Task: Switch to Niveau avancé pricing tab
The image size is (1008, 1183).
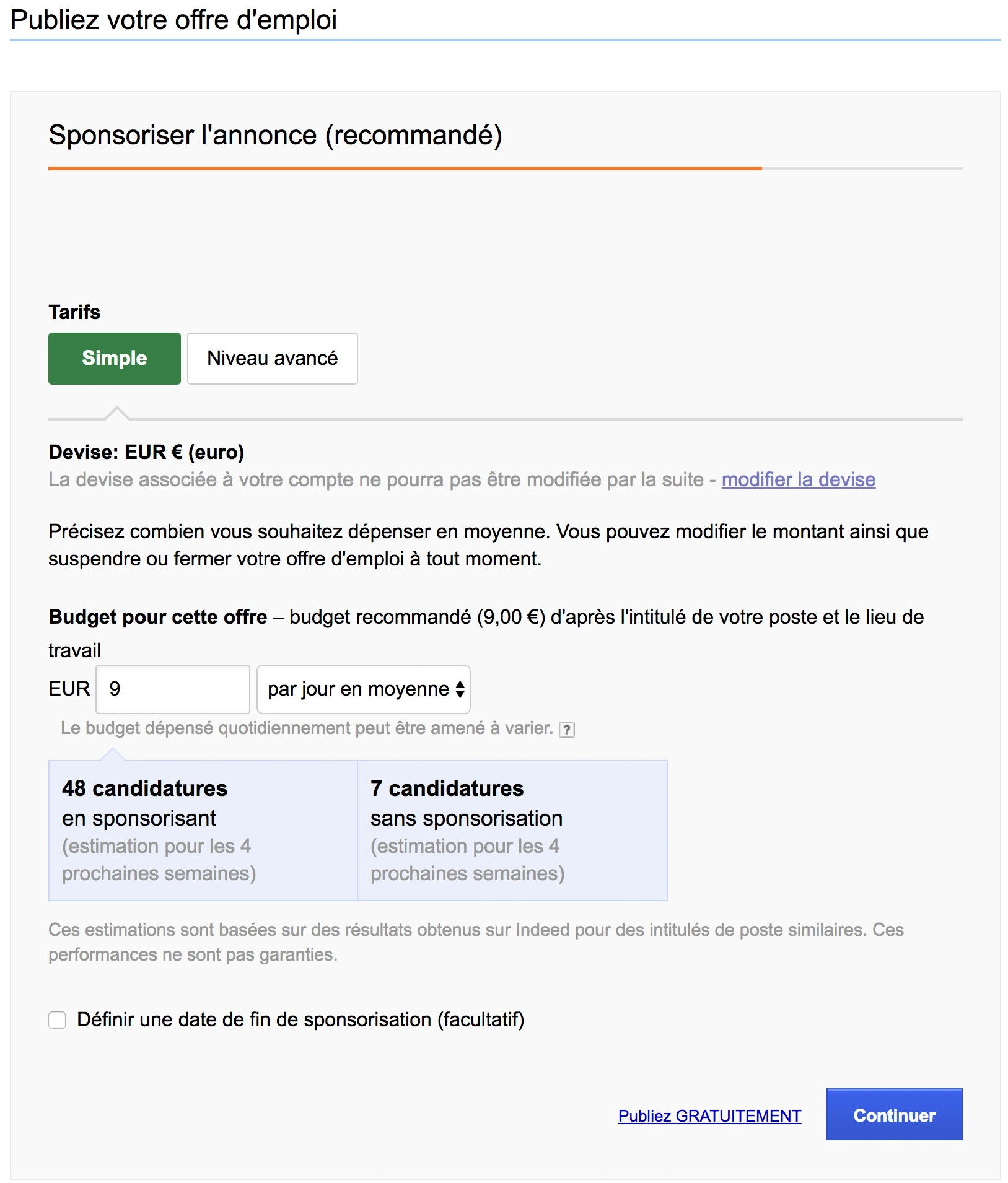Action: 273,358
